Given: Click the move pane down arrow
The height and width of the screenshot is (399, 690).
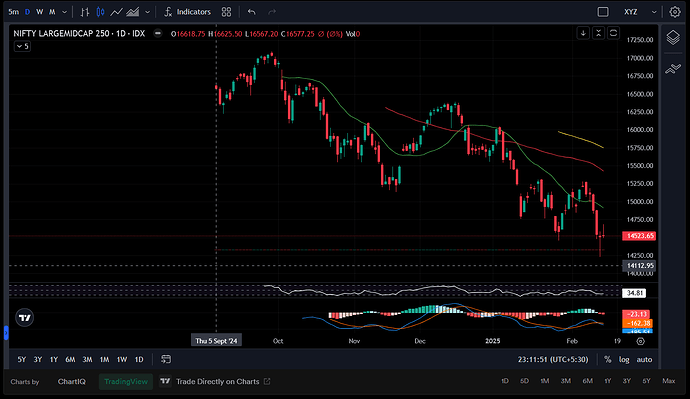Looking at the screenshot, I should (583, 33).
